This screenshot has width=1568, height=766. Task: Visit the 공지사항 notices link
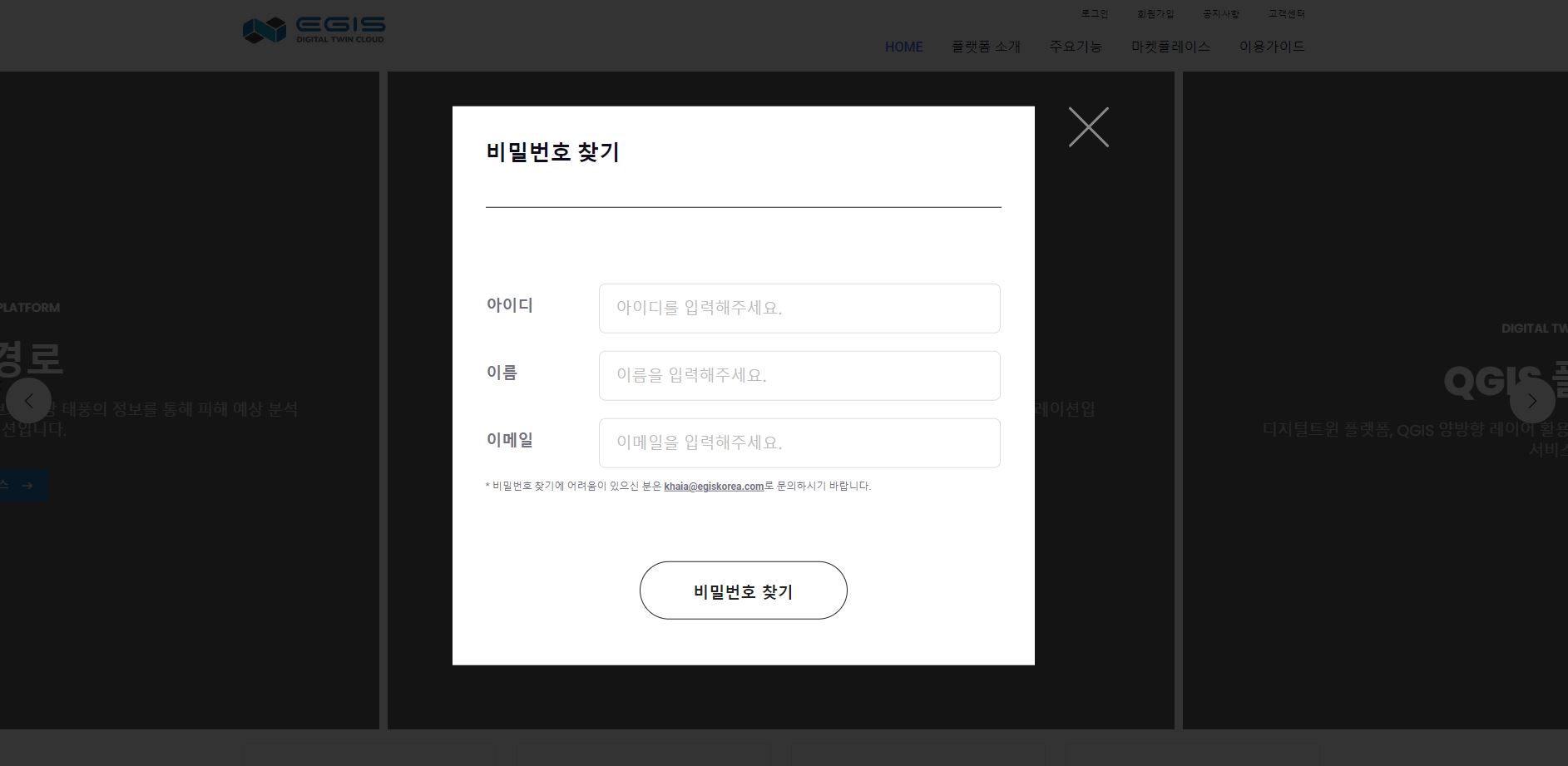point(1220,14)
